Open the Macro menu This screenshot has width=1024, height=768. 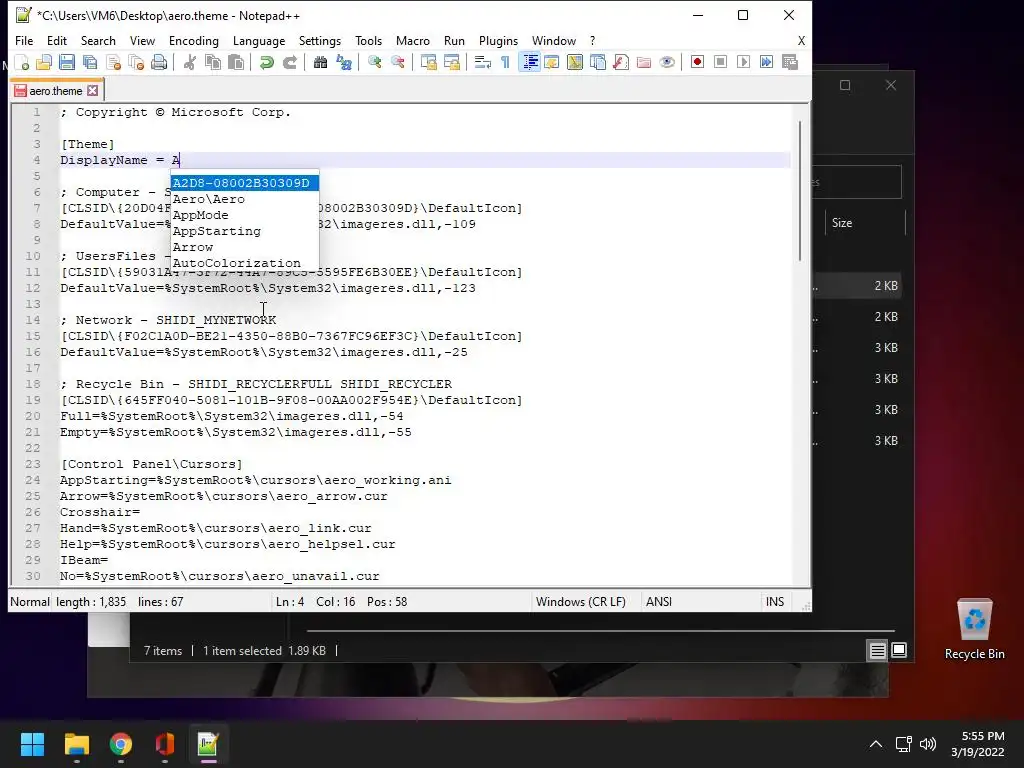pyautogui.click(x=413, y=40)
